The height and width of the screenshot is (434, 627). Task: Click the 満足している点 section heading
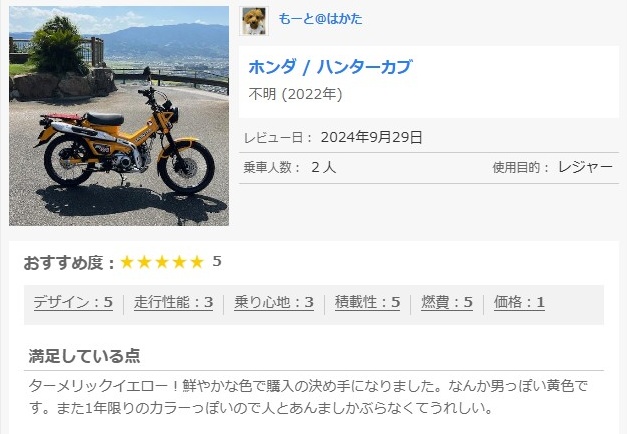(84, 356)
